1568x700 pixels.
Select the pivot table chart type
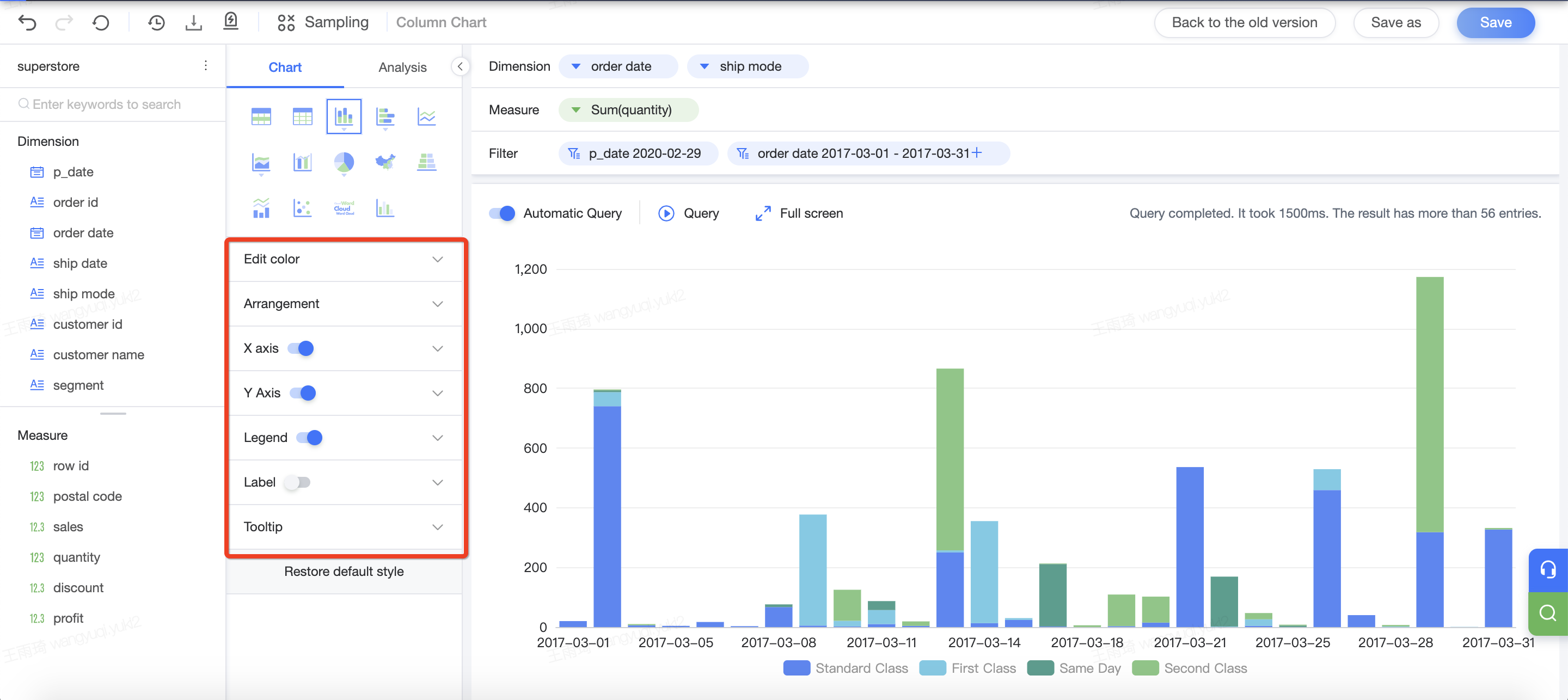(x=261, y=116)
